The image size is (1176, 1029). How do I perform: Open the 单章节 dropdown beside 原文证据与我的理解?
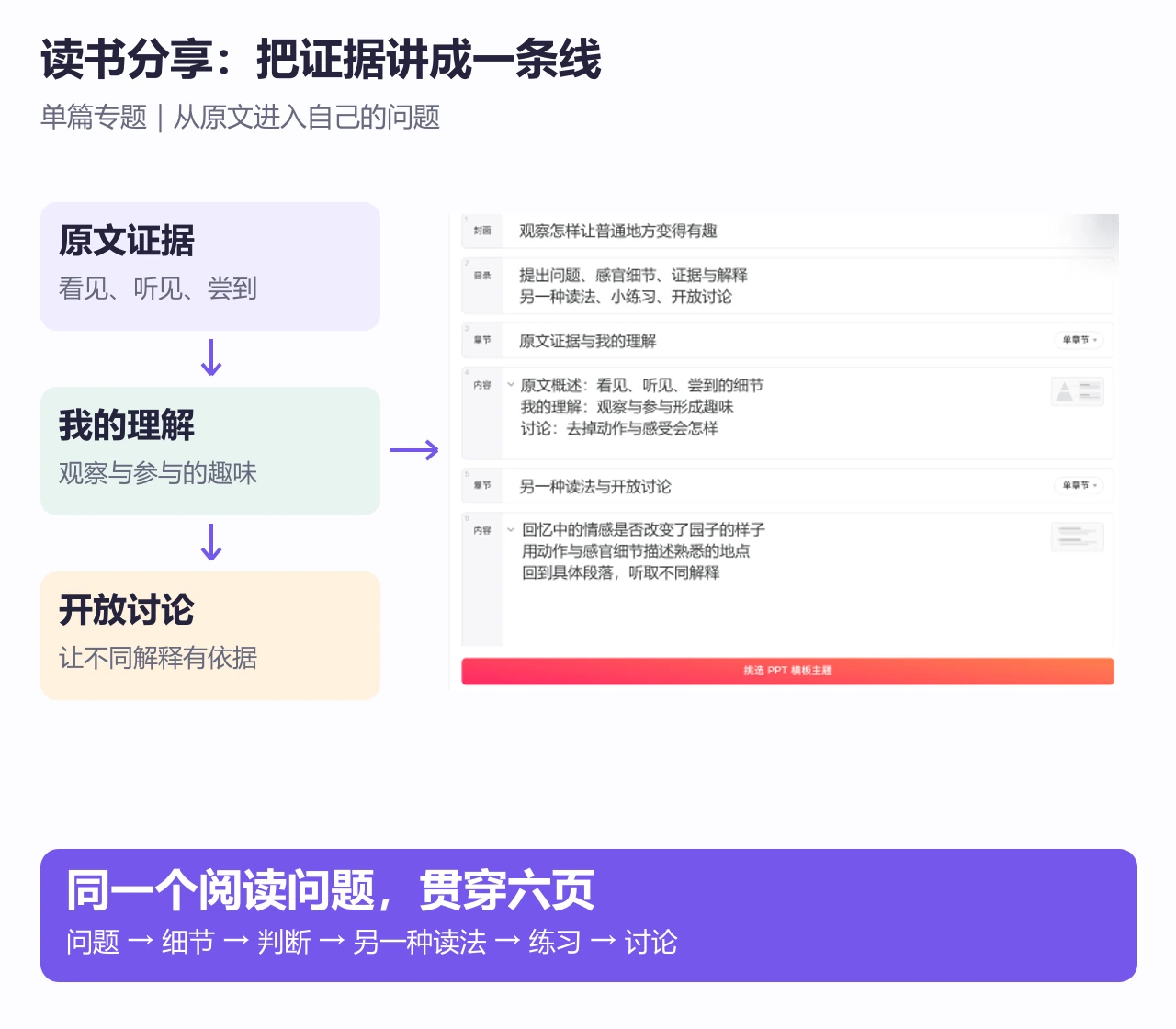(x=1080, y=340)
